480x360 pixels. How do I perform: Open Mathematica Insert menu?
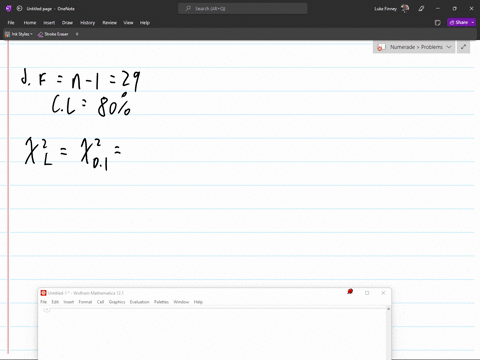click(69, 302)
